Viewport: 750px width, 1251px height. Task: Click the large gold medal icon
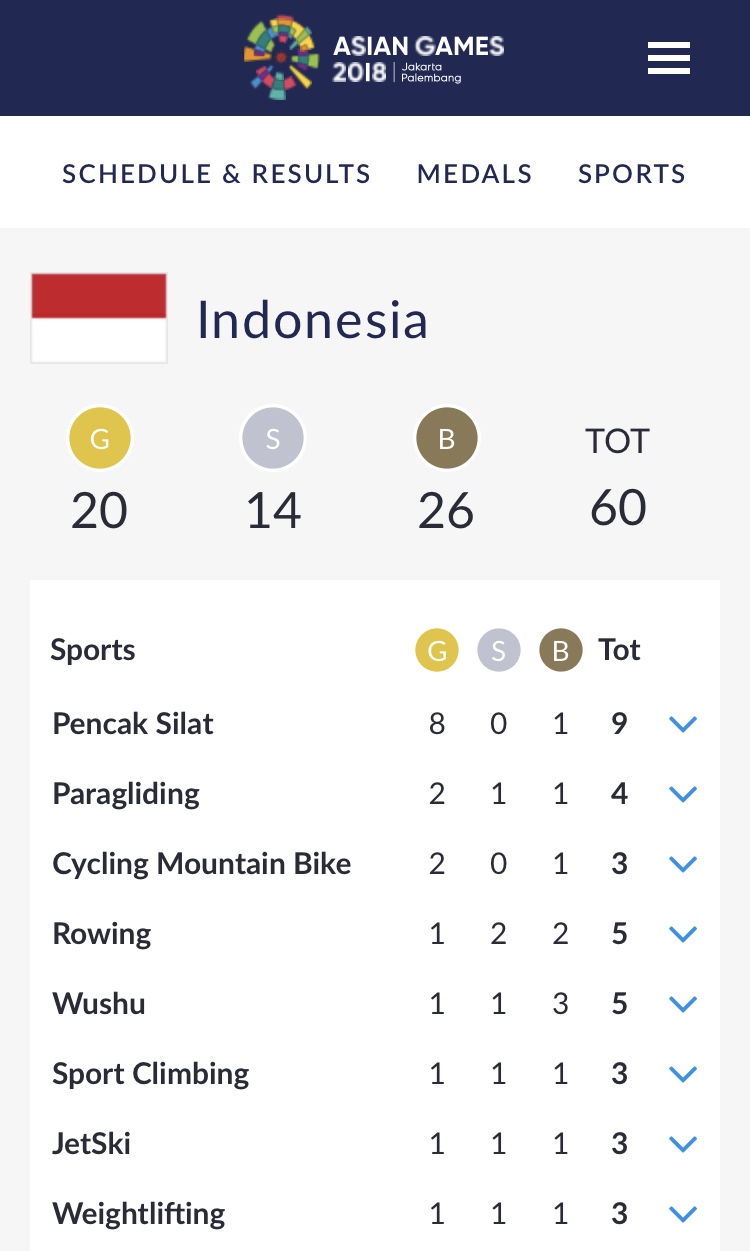tap(100, 439)
